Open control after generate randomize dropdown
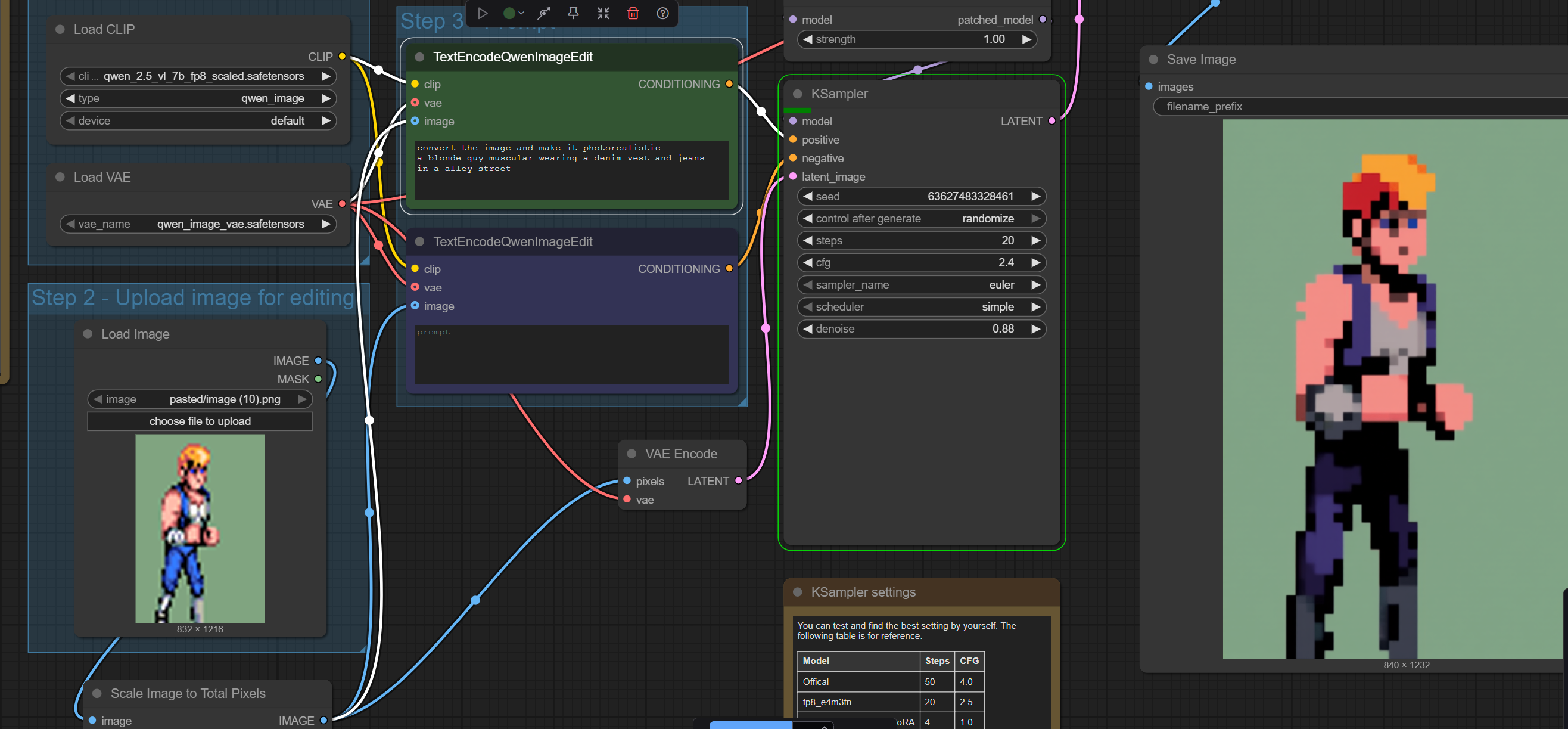This screenshot has width=1568, height=729. tap(922, 218)
